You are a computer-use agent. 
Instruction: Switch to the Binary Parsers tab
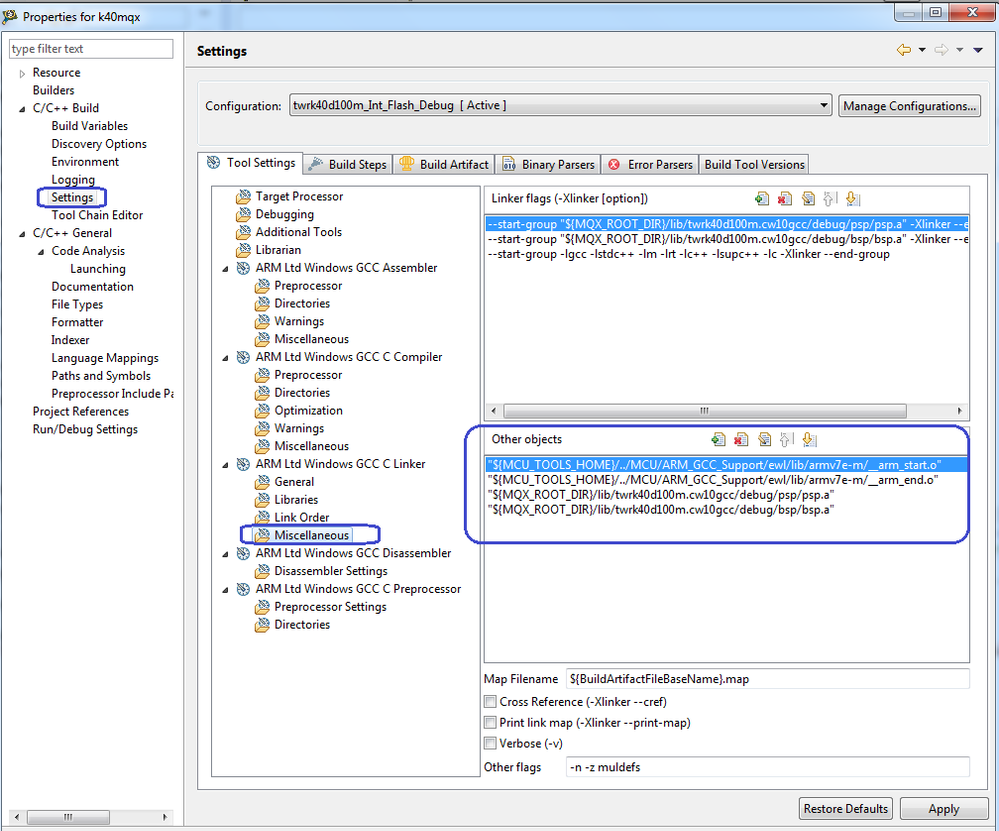[x=549, y=164]
